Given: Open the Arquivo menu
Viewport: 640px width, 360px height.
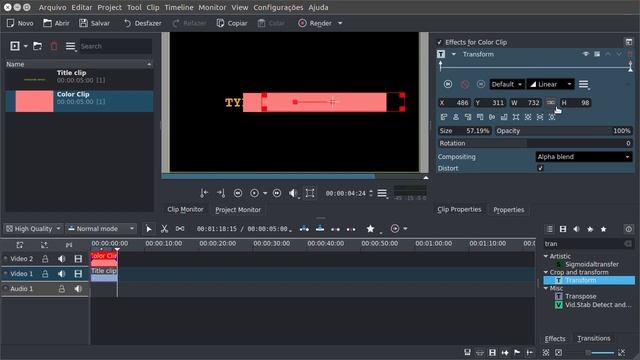Looking at the screenshot, I should point(52,7).
